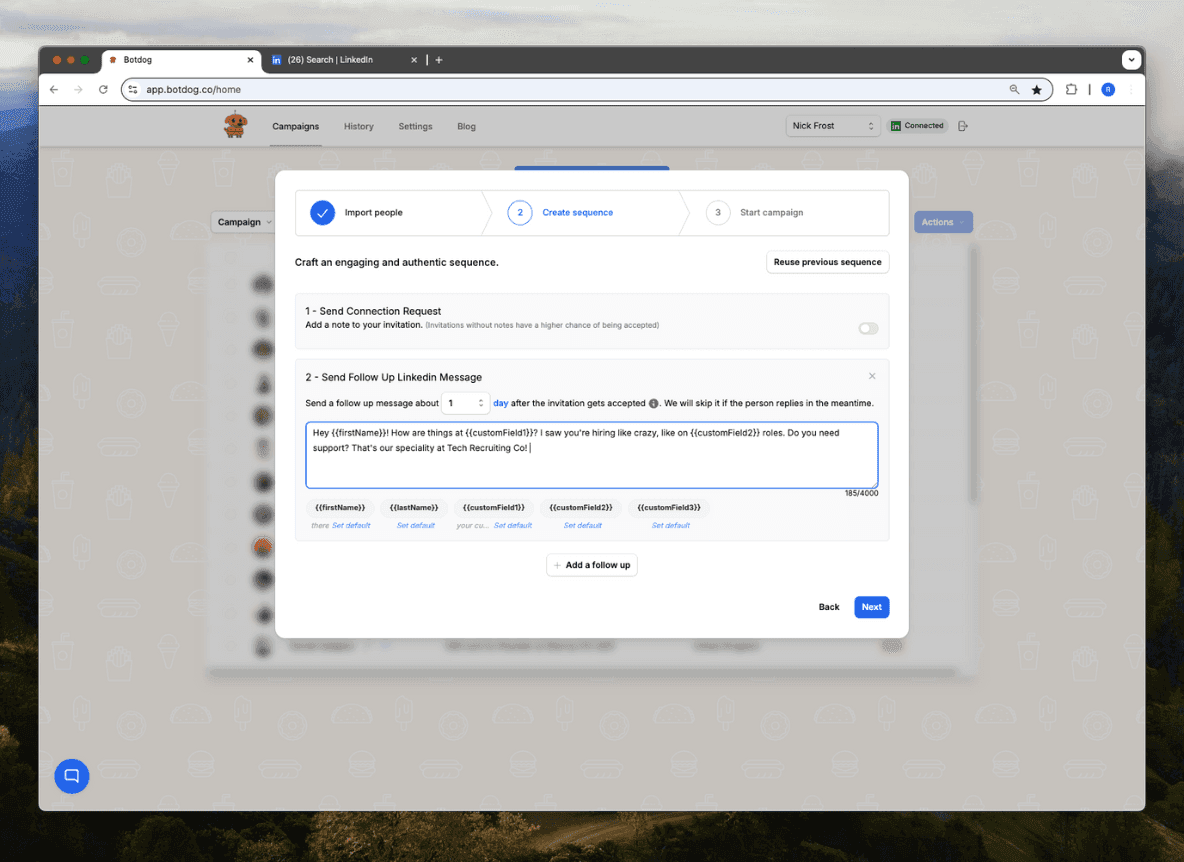
Task: Click Reuse previous sequence
Action: click(x=827, y=261)
